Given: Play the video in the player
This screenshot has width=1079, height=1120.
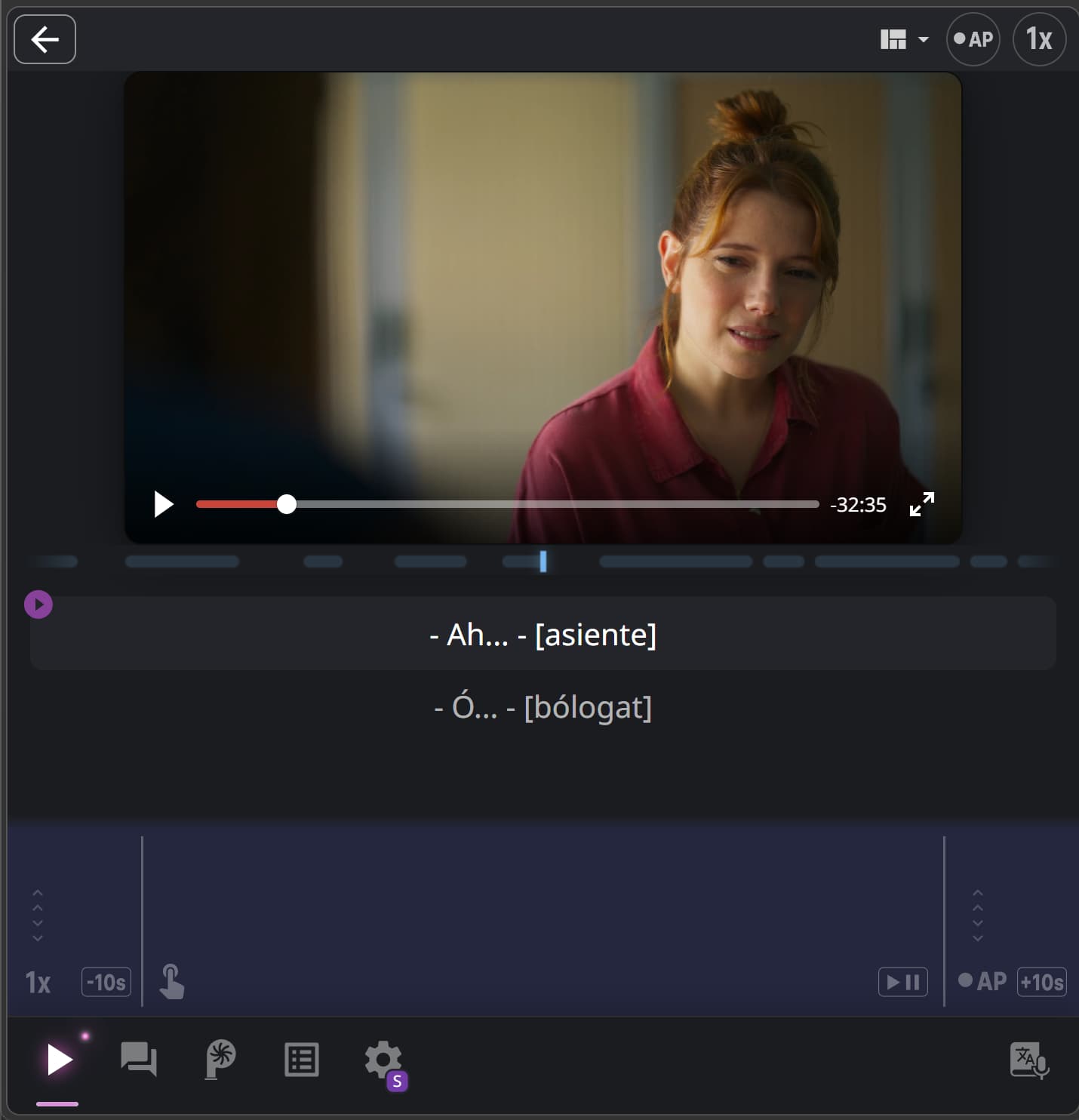Looking at the screenshot, I should point(163,504).
